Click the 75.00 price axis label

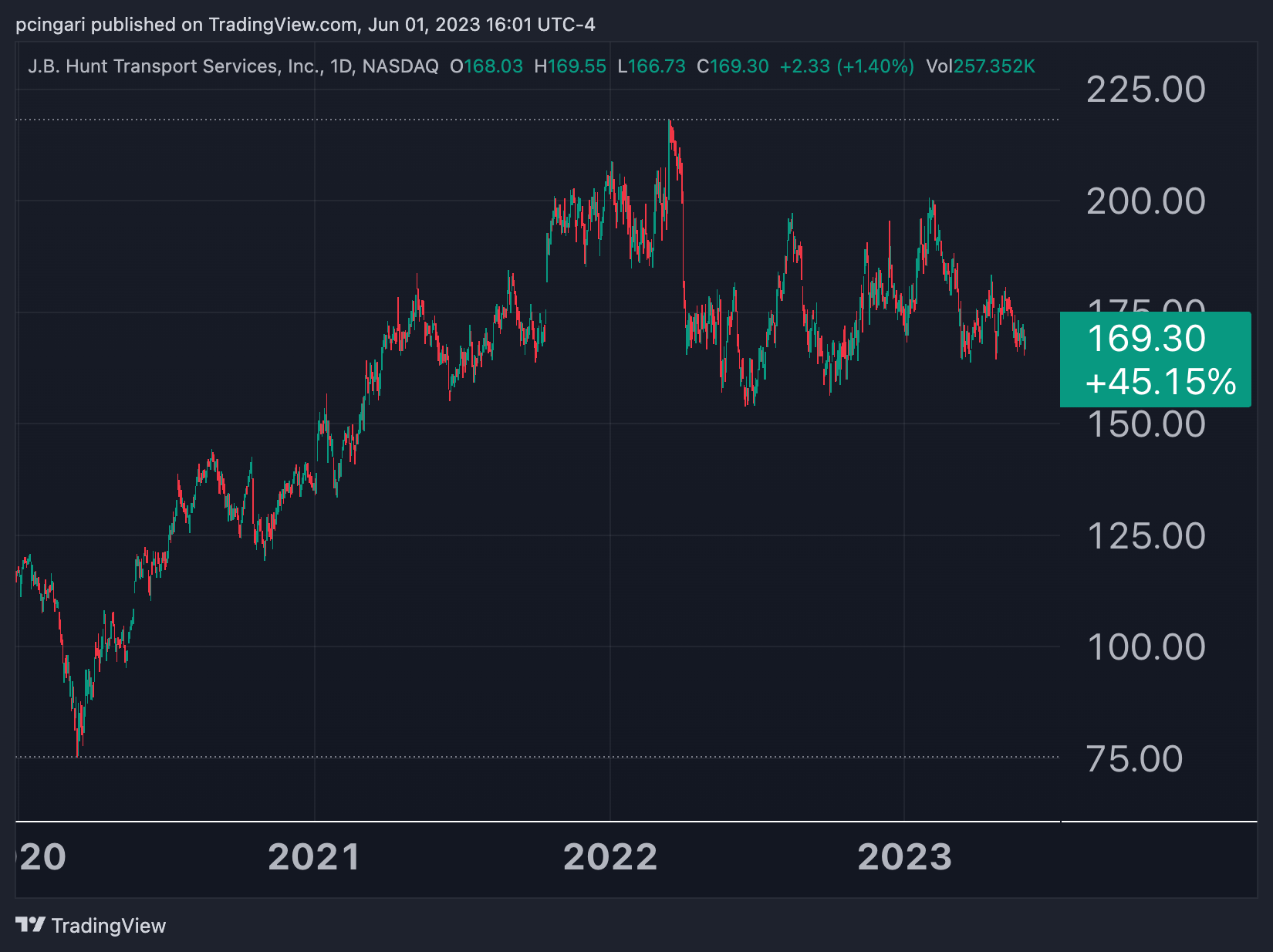tap(1134, 759)
